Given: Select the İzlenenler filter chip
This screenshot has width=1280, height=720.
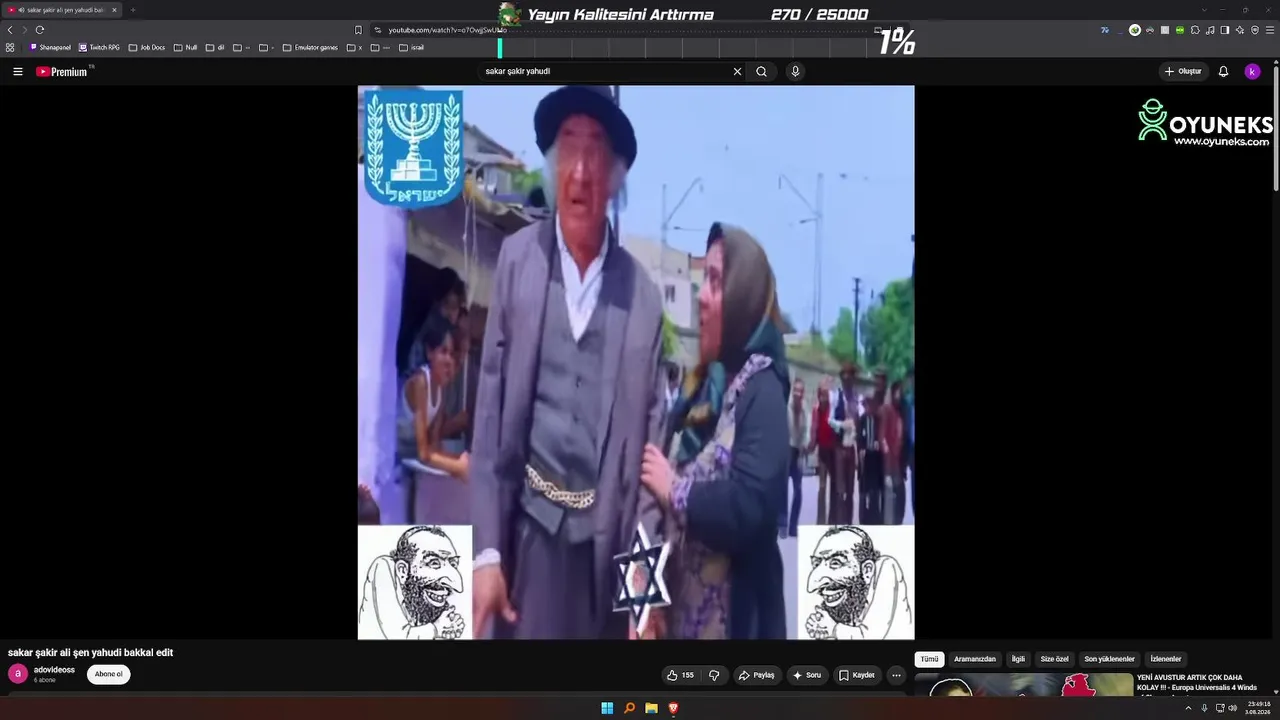Looking at the screenshot, I should point(1166,659).
